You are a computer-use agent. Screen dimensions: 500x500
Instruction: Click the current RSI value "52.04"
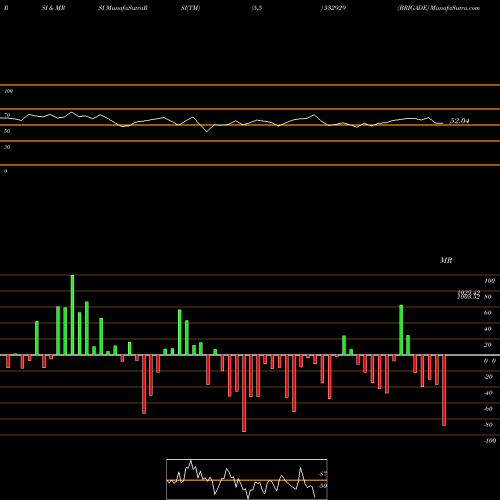[x=460, y=121]
